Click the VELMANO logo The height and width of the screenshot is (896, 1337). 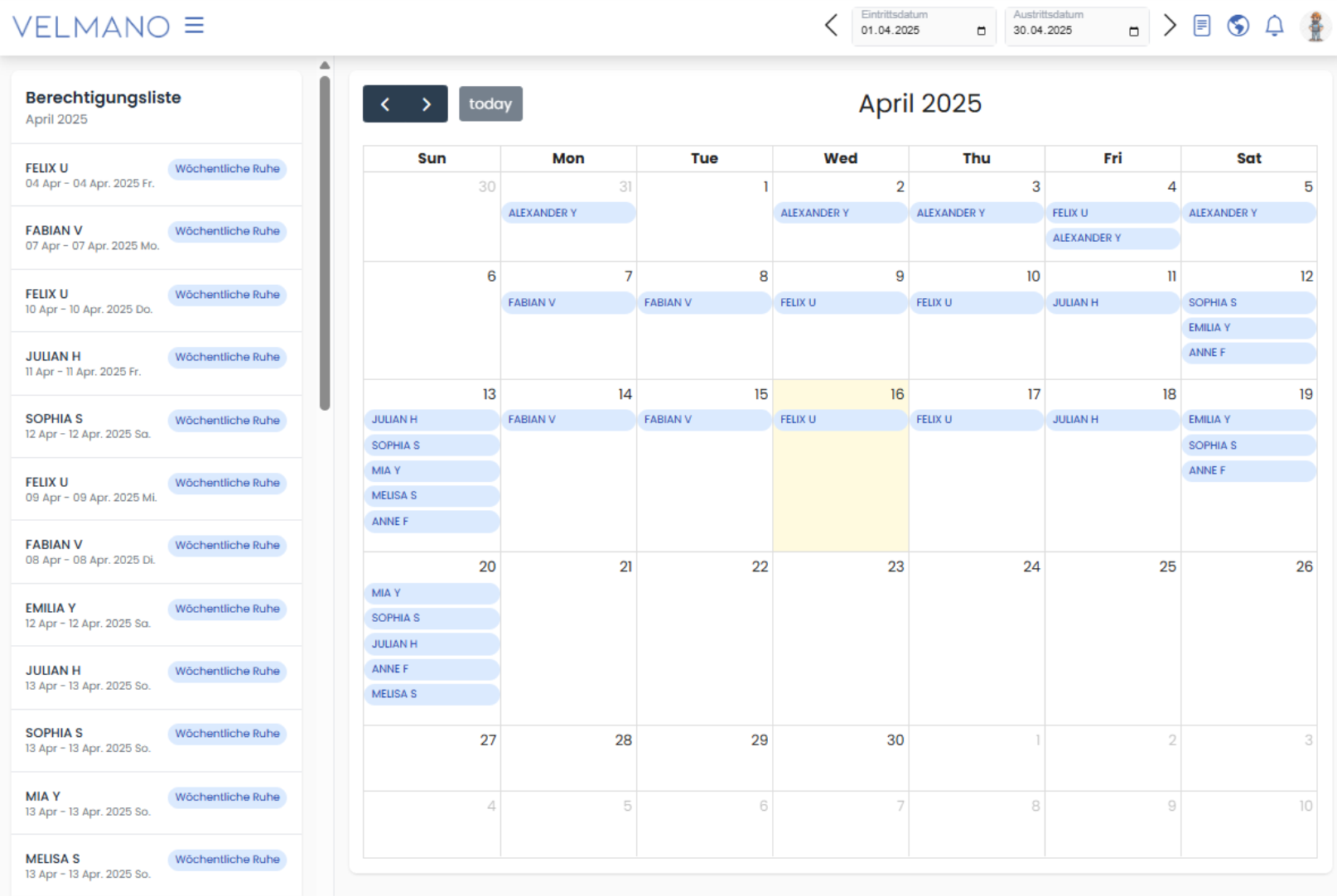(x=91, y=26)
